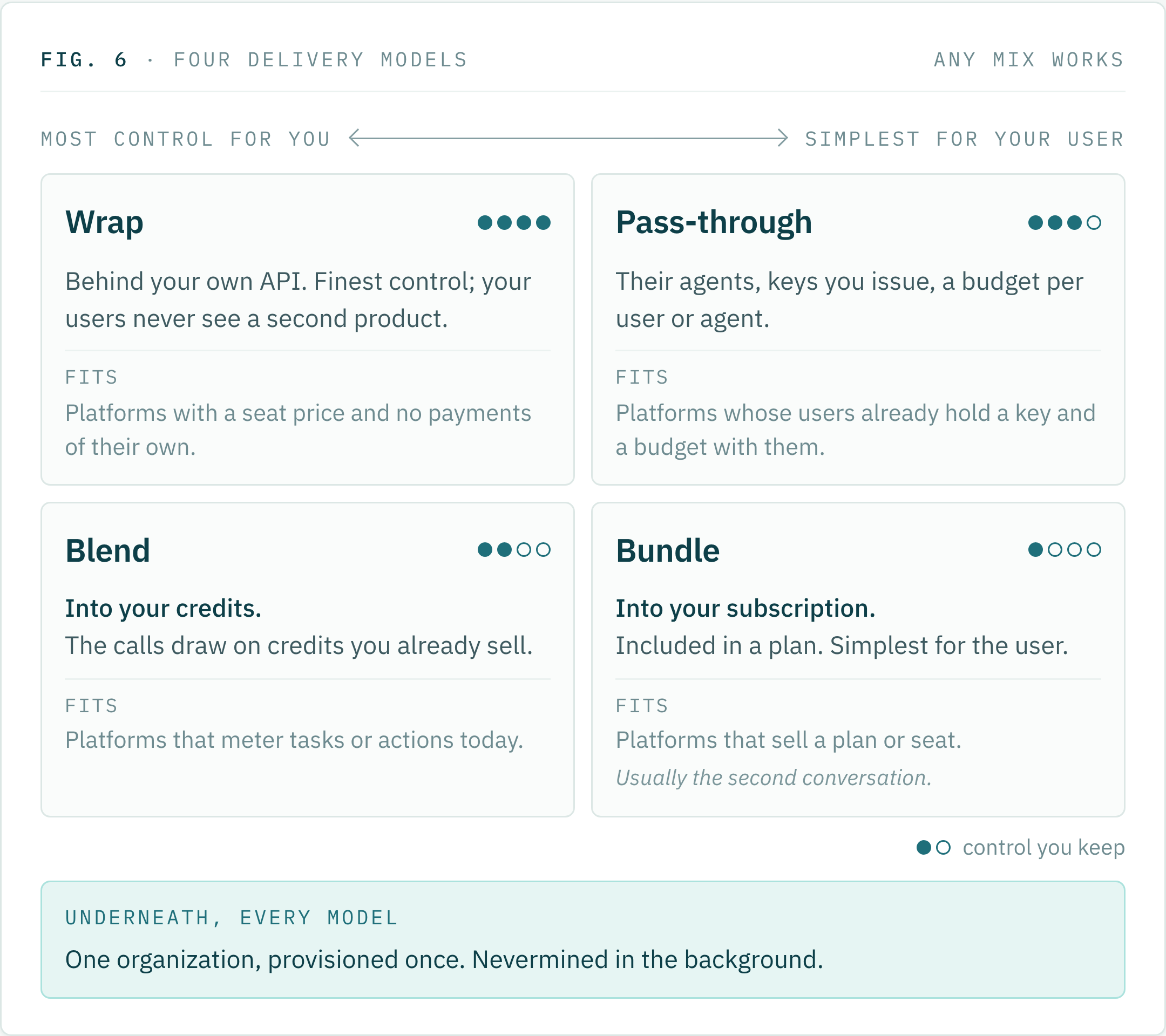Click 'Platforms with a seat price' text
Screen dimensions: 1166x1036
coord(299,430)
